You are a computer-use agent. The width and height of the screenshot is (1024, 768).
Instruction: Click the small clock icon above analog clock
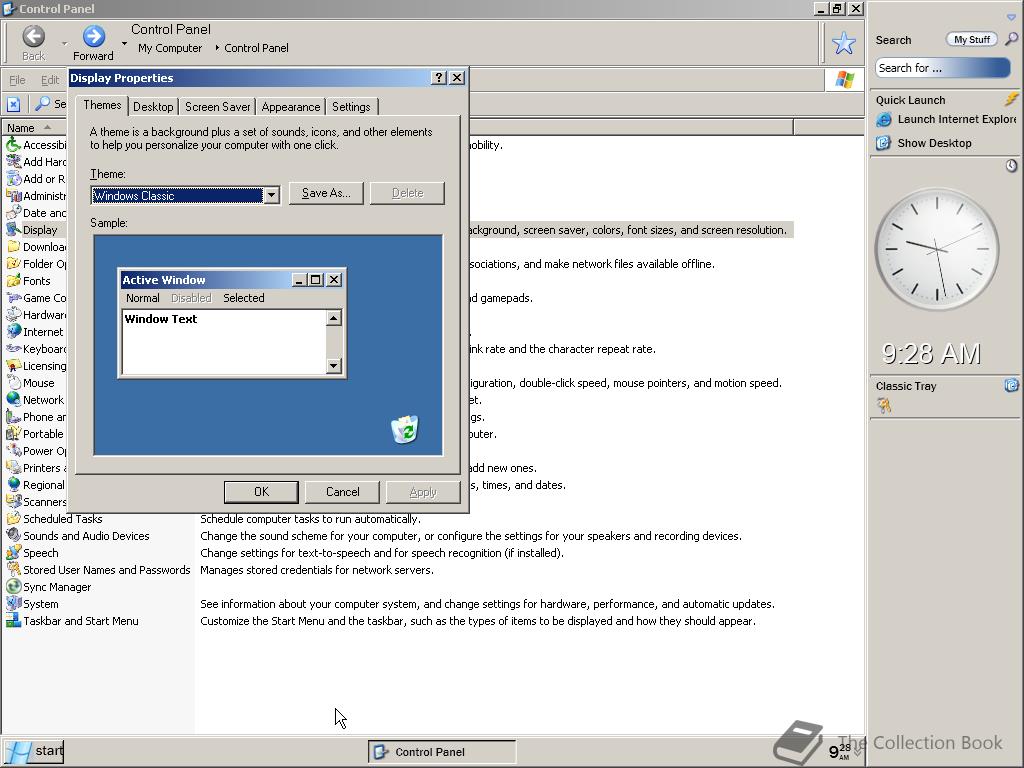[1011, 166]
